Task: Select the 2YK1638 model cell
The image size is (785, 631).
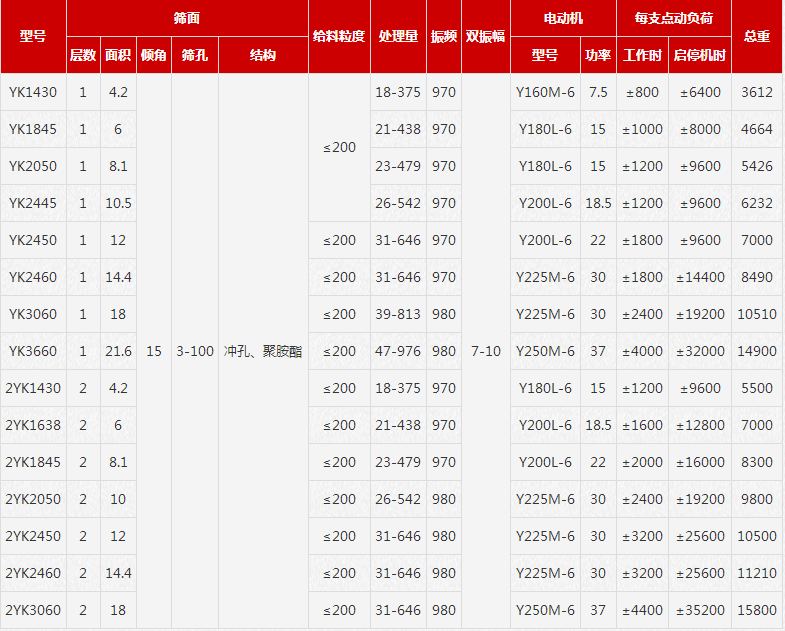Action: (x=33, y=425)
